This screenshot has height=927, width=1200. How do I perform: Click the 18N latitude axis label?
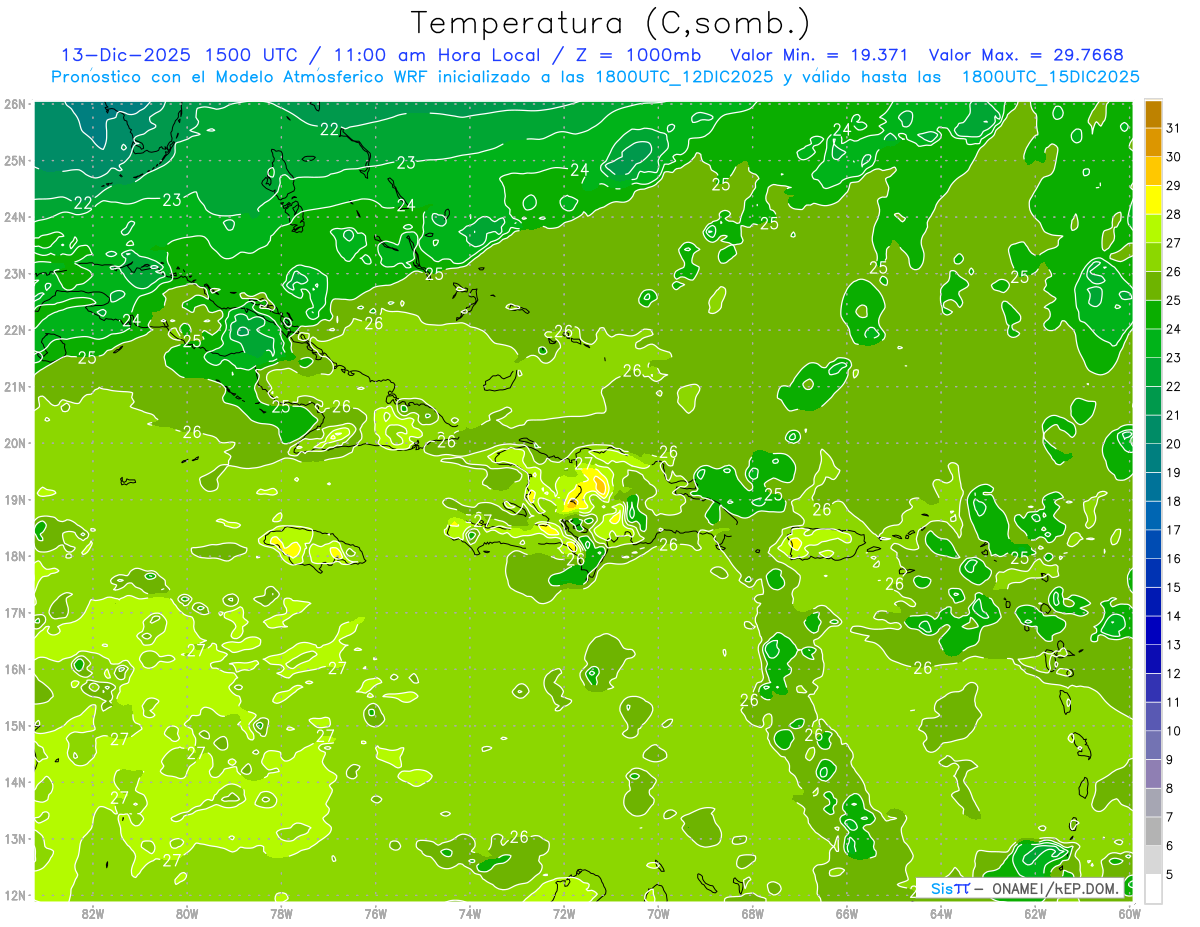point(15,556)
